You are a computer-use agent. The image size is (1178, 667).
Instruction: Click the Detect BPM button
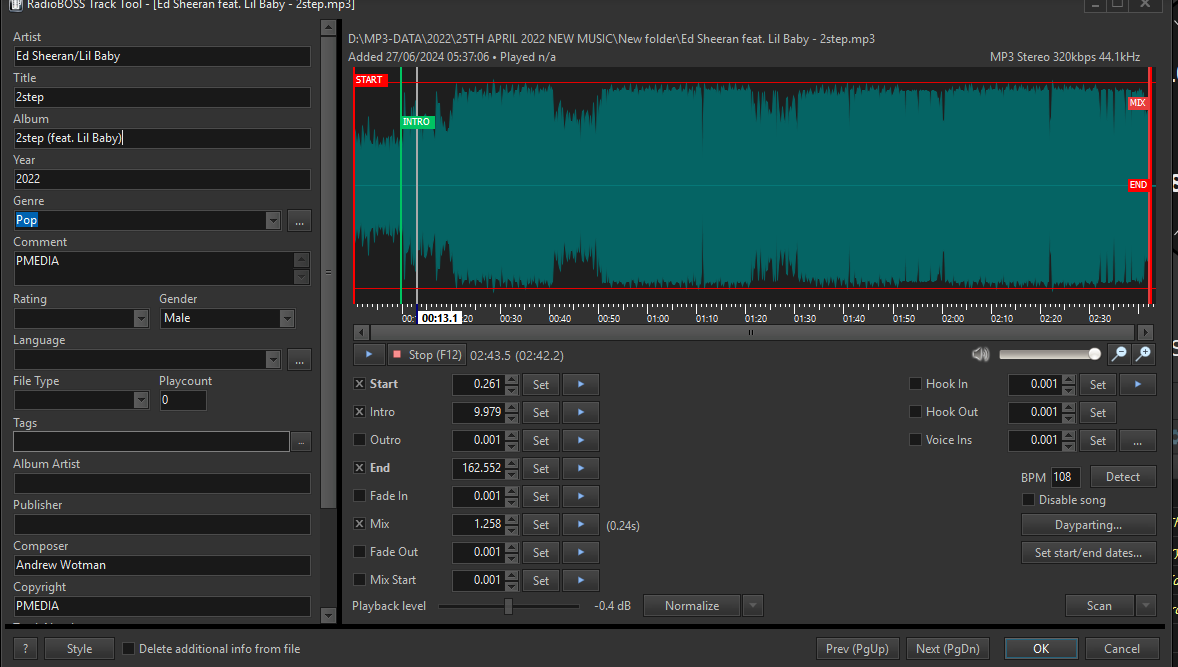tap(1122, 477)
